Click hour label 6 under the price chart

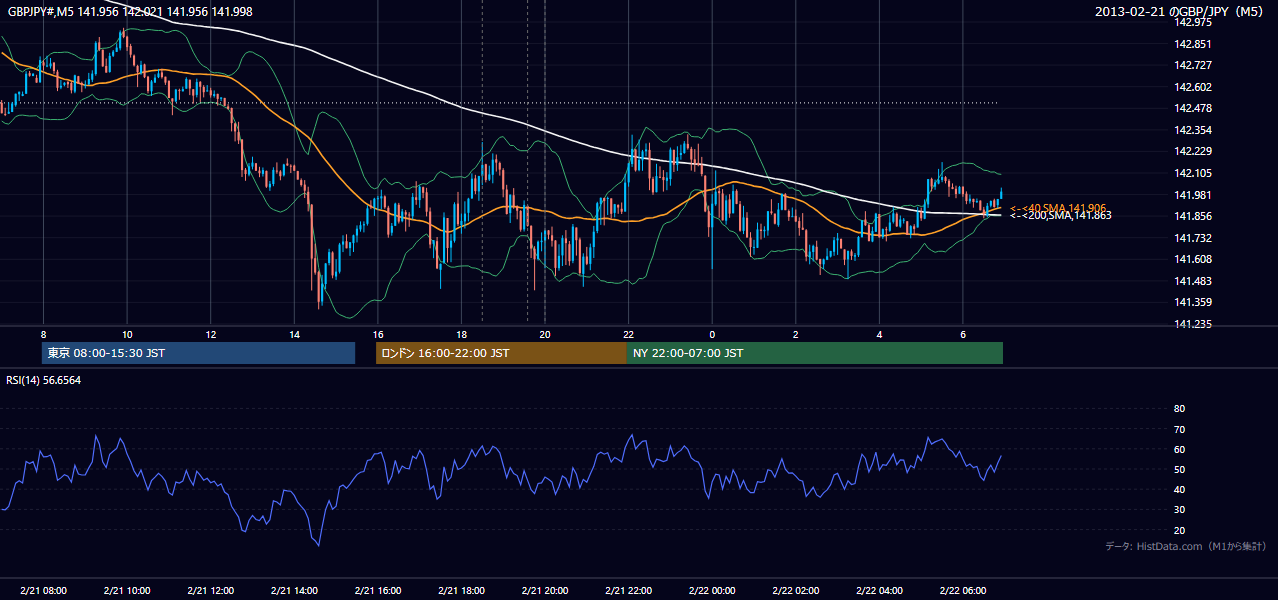(x=963, y=334)
